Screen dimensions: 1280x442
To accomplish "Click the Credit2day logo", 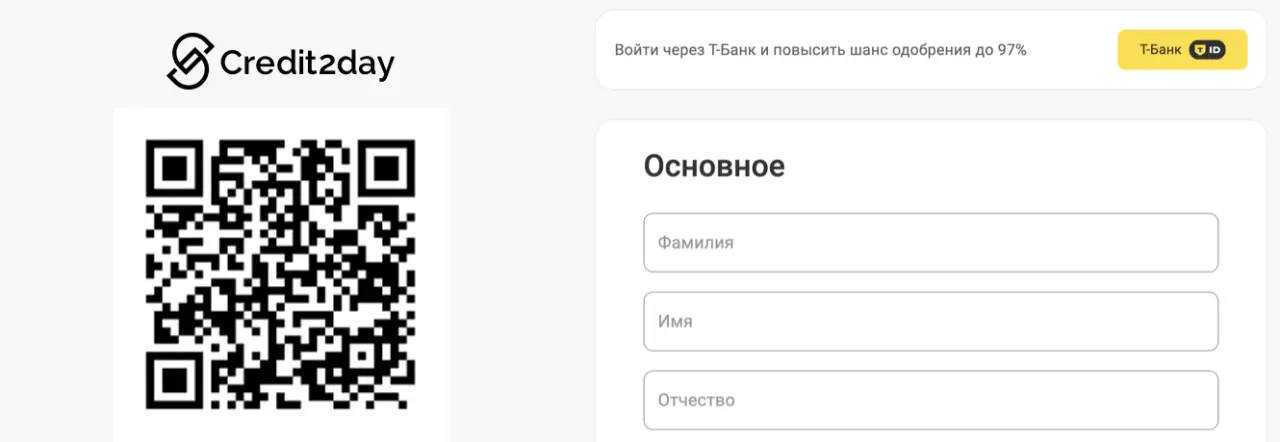I will [281, 62].
